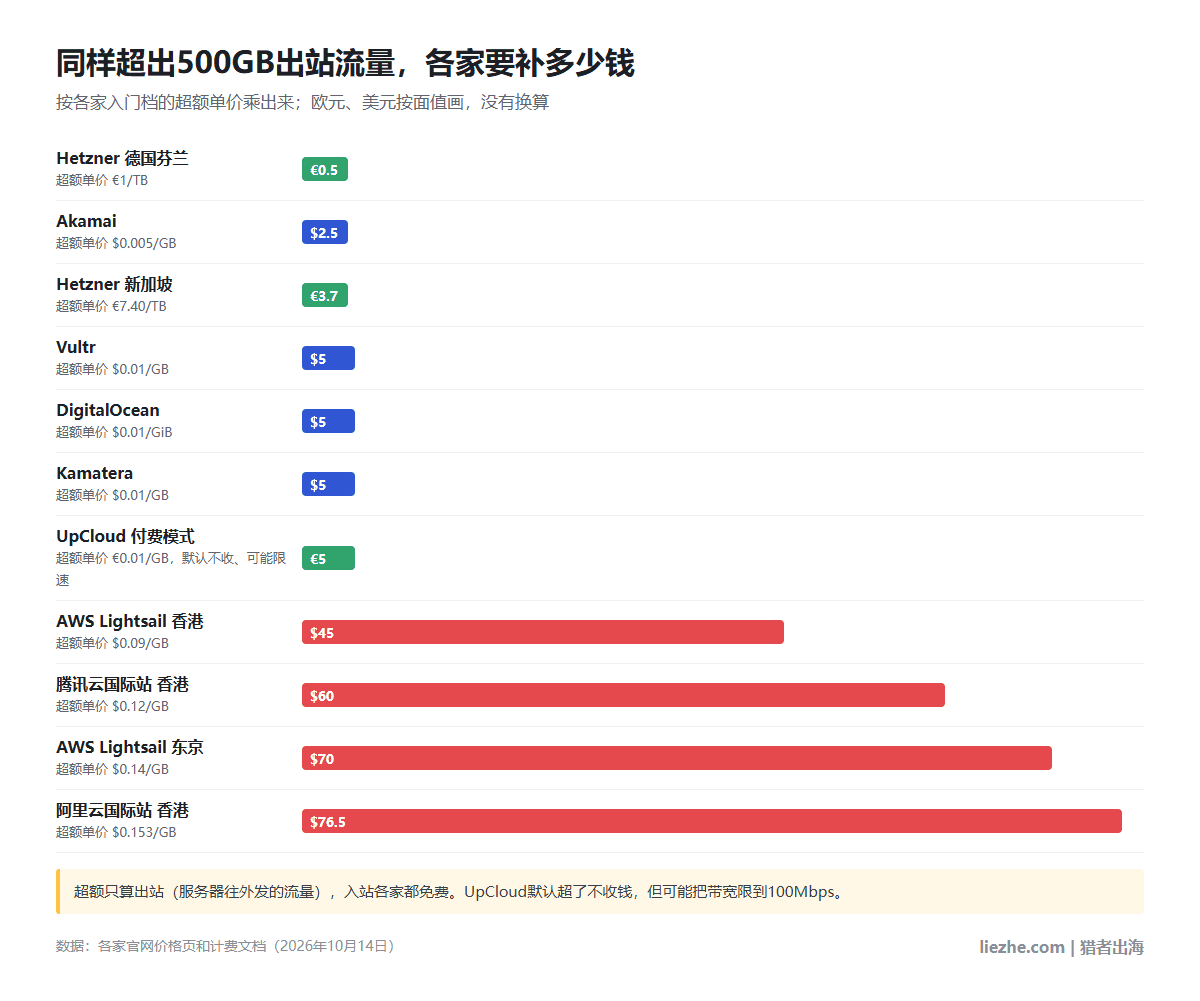Screen dimensions: 1200x1001
Task: Click the blue $2.5 bar
Action: pos(325,232)
